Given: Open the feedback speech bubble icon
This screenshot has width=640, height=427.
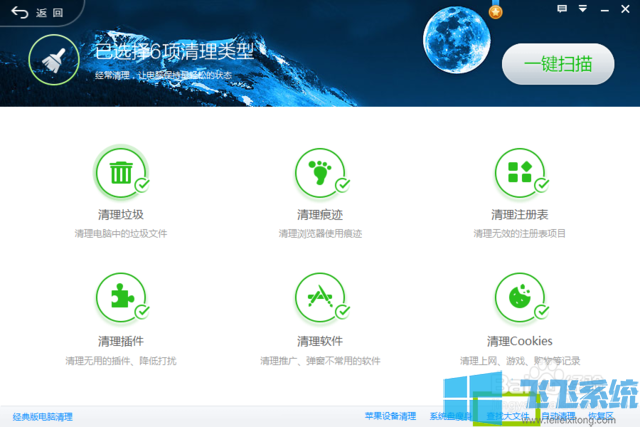Looking at the screenshot, I should point(562,9).
